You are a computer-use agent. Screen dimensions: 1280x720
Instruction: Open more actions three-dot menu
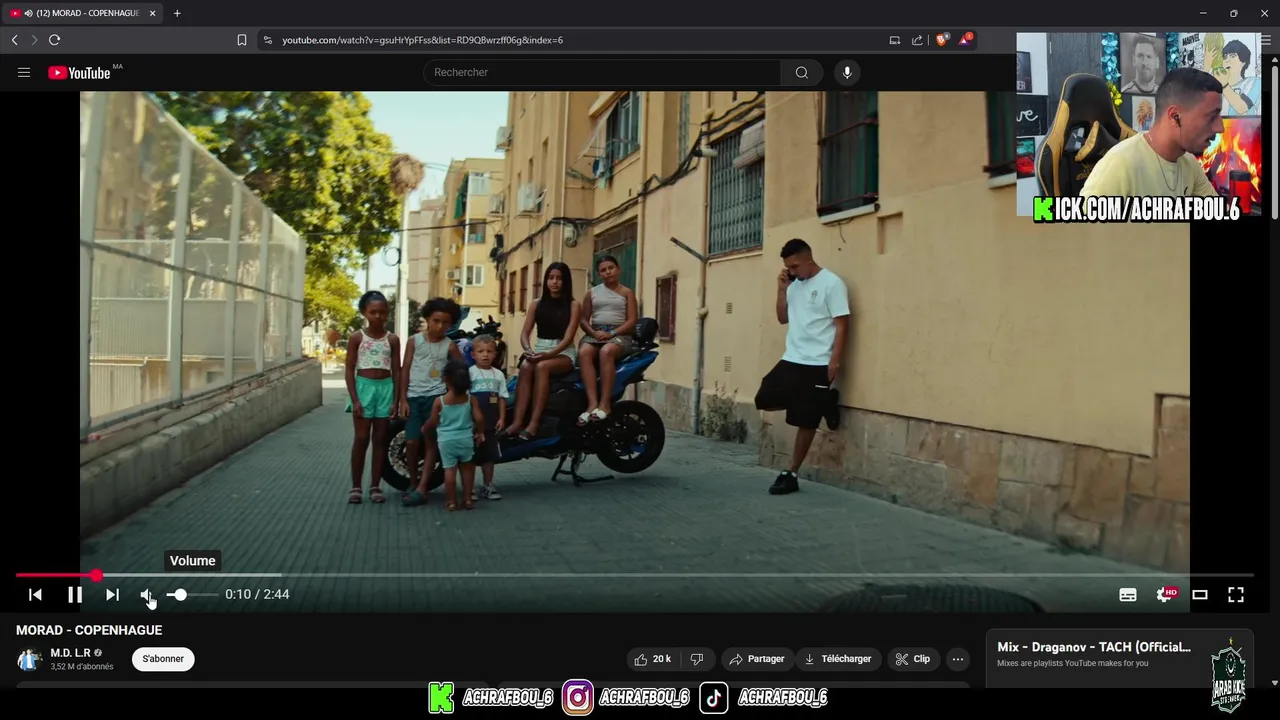(958, 659)
